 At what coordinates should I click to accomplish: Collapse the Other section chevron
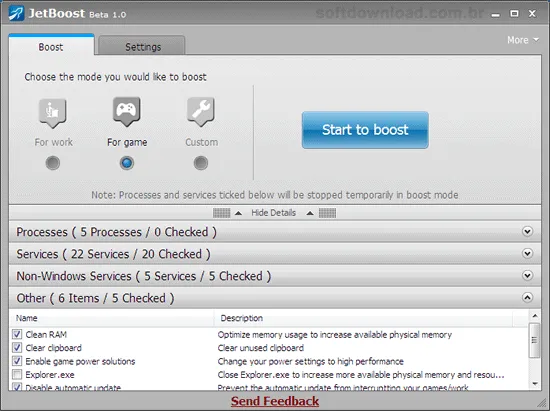point(527,298)
